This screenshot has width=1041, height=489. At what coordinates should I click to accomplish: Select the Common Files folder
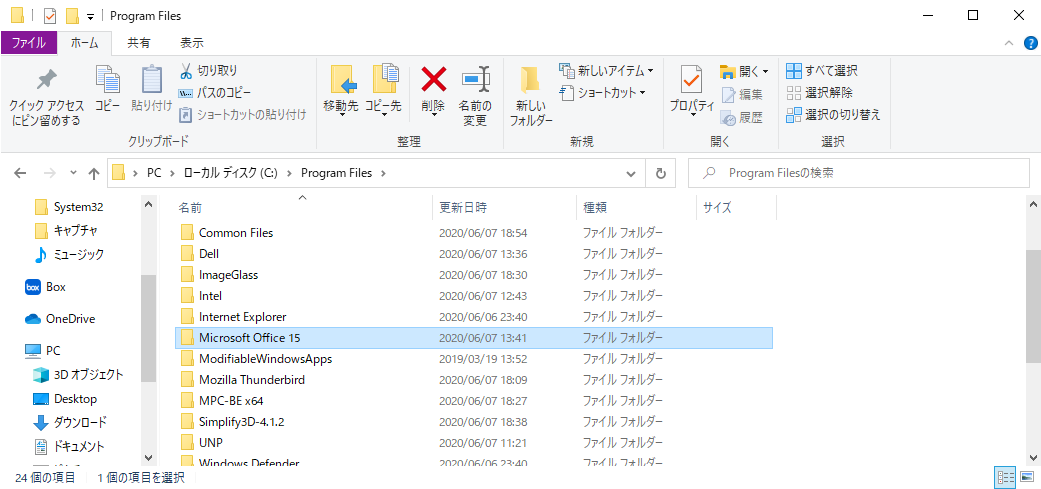coord(473,233)
